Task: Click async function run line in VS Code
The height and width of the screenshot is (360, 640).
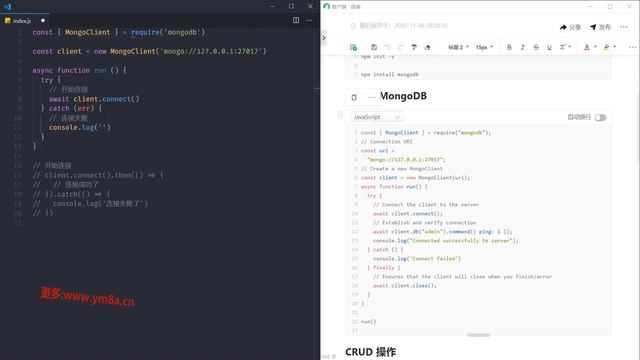Action: (80, 70)
